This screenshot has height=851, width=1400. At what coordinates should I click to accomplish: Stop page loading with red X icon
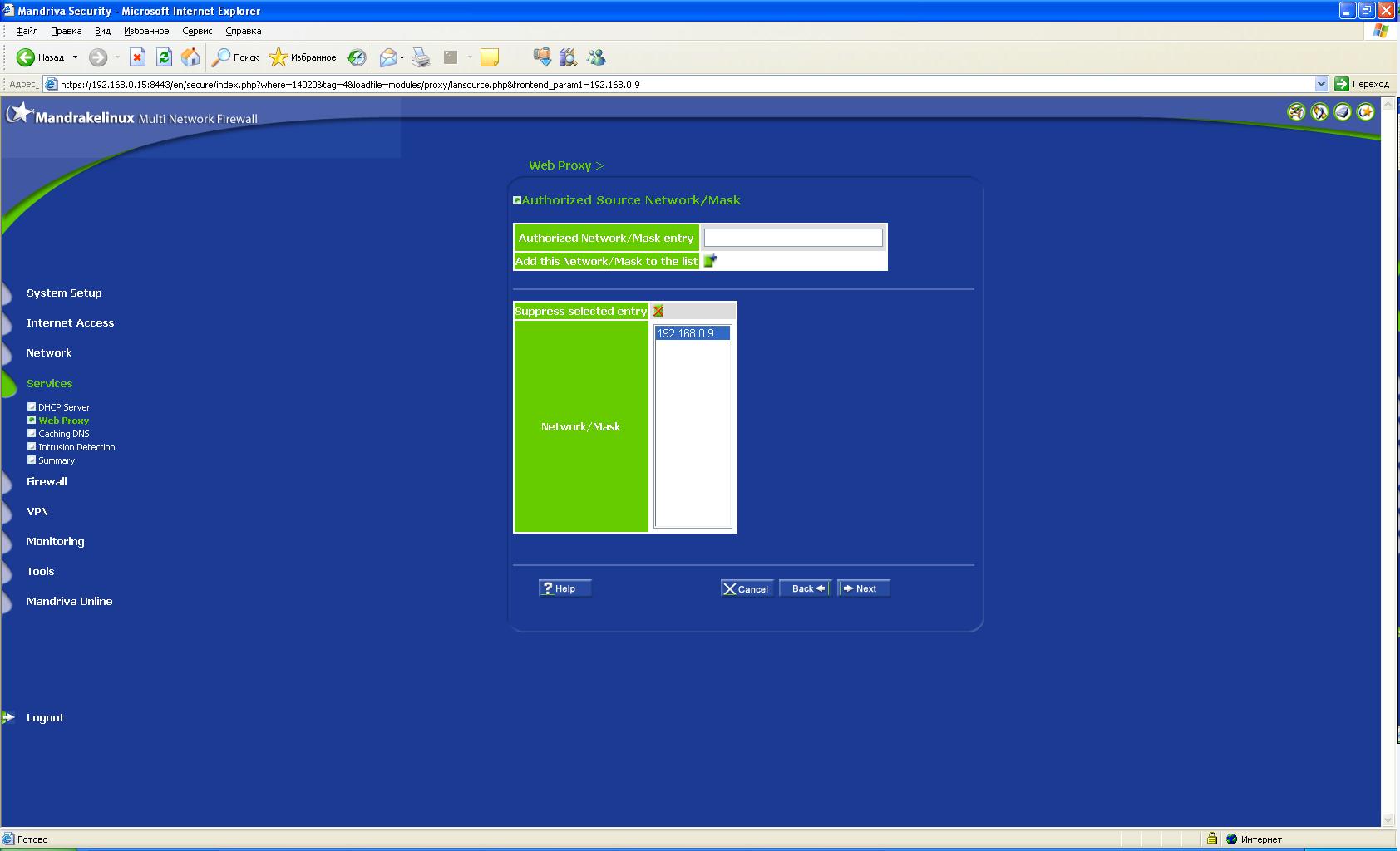pyautogui.click(x=138, y=57)
